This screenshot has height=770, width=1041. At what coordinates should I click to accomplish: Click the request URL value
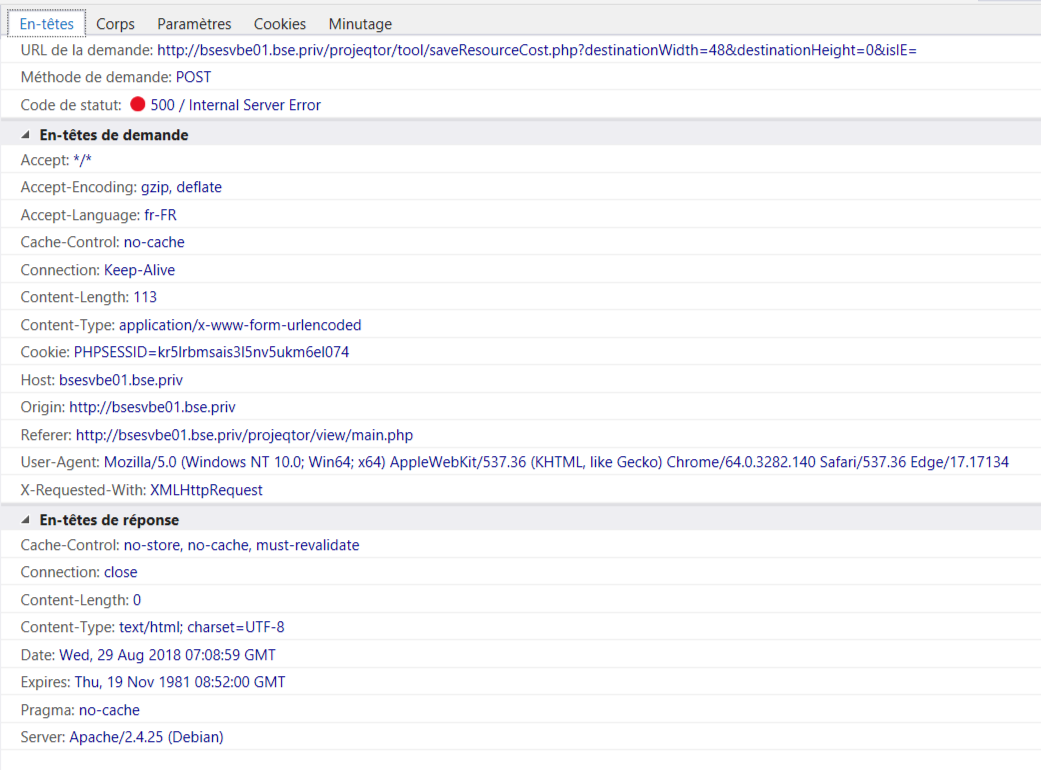(537, 50)
